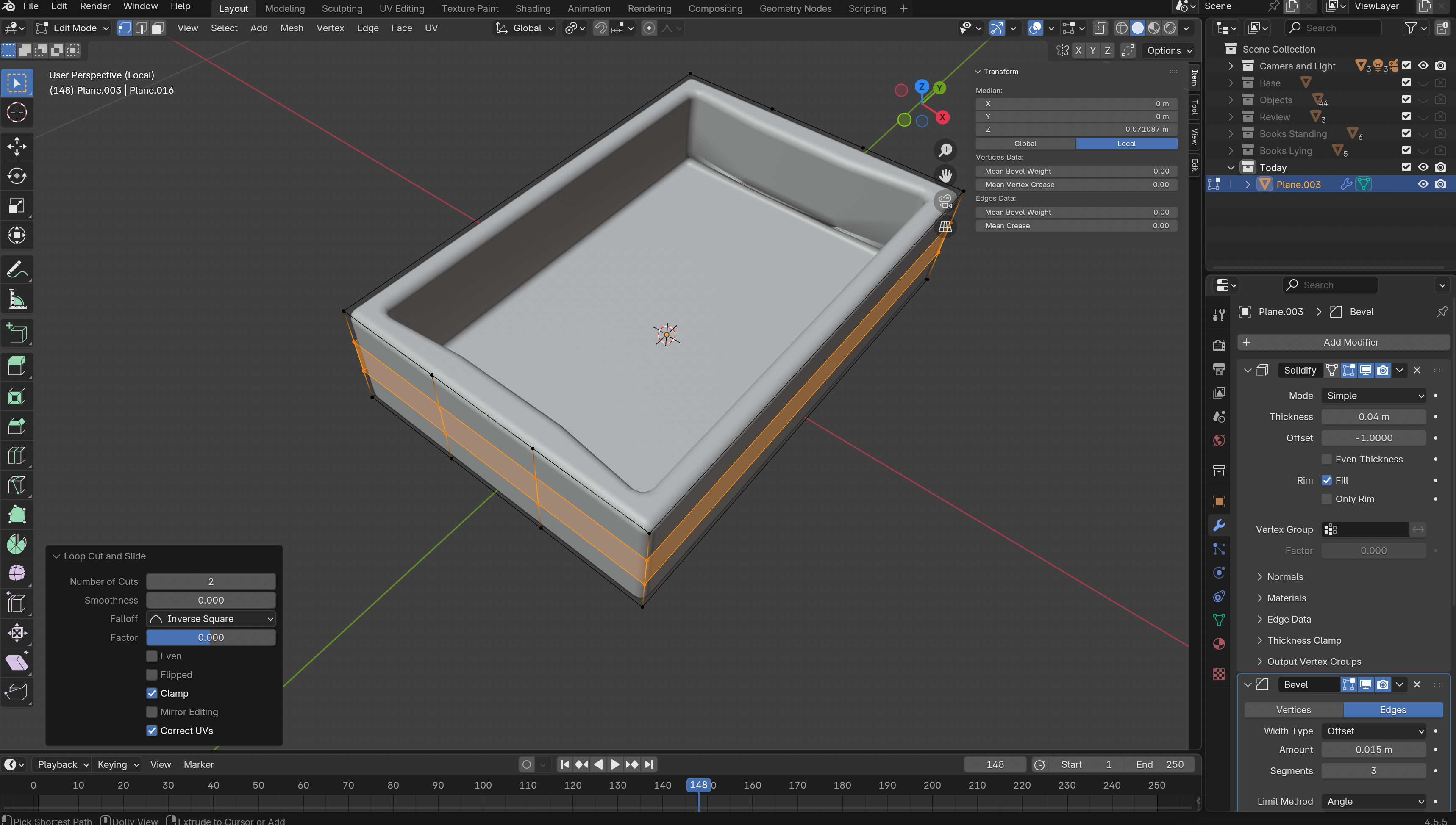Switch to the Sculpting workspace tab
The height and width of the screenshot is (825, 1456).
pos(342,8)
